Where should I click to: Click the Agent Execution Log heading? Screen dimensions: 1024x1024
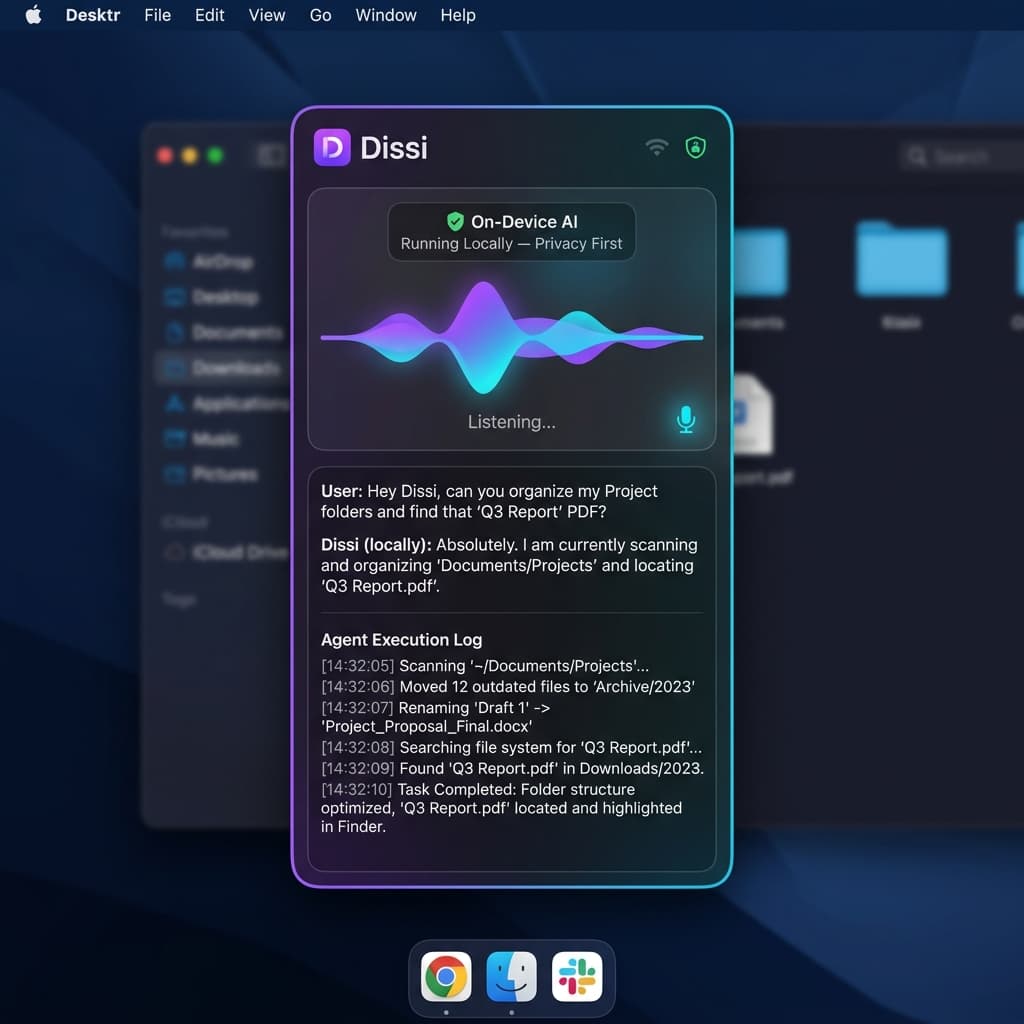coord(402,639)
